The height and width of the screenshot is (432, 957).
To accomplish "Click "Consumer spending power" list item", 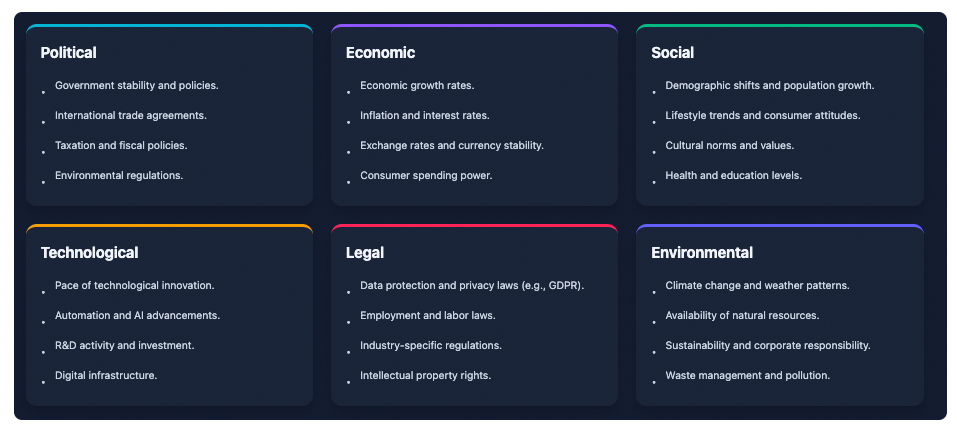I will (x=426, y=176).
